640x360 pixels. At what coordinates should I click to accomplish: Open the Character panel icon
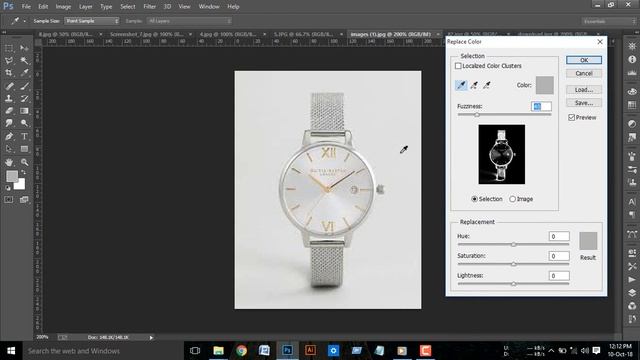point(632,202)
